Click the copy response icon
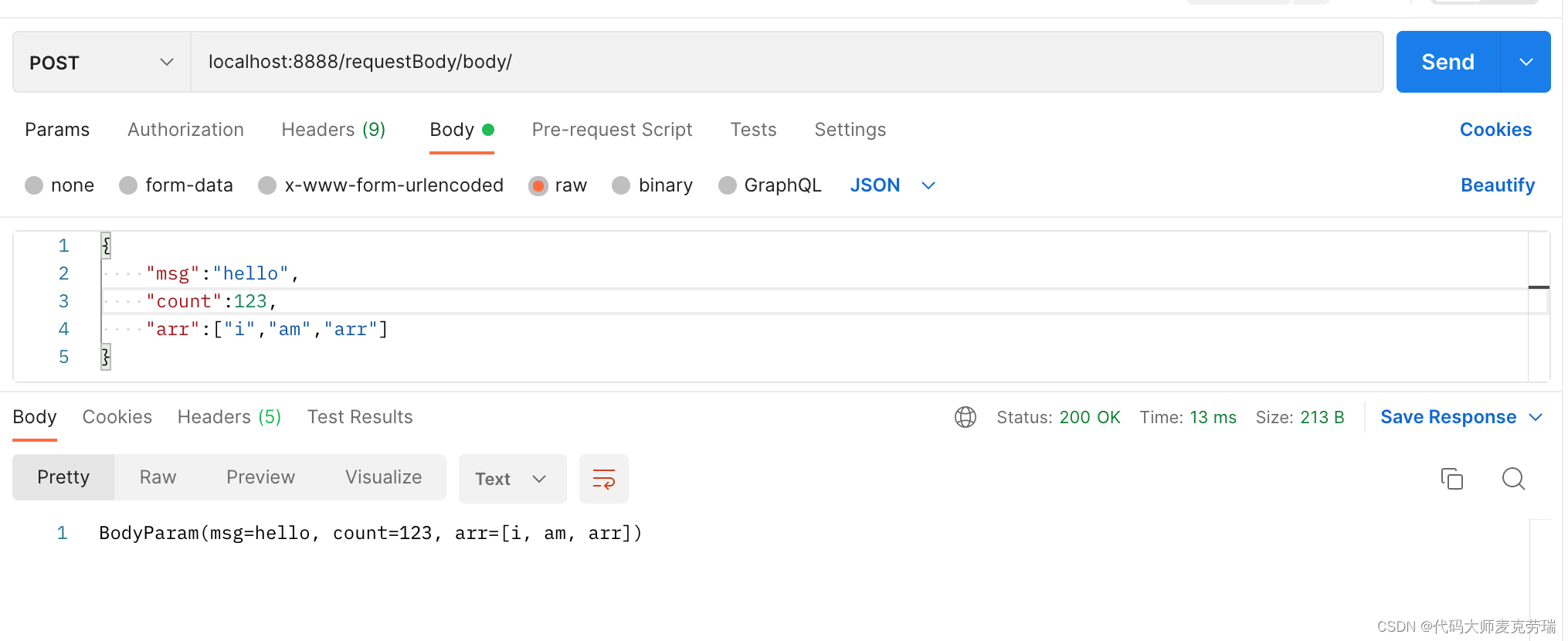This screenshot has height=641, width=1568. click(x=1452, y=479)
